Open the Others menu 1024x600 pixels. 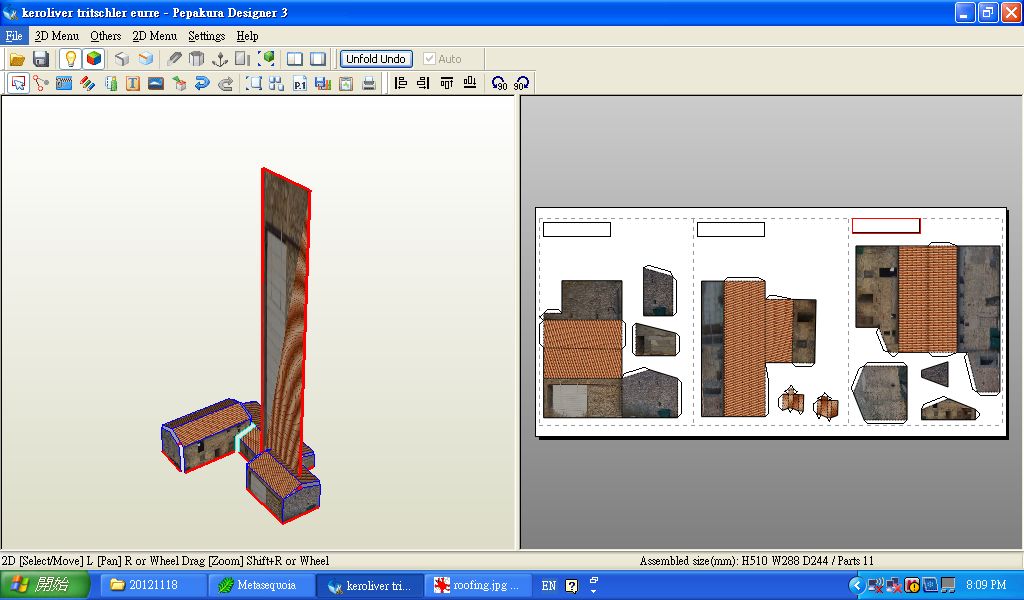(x=105, y=36)
